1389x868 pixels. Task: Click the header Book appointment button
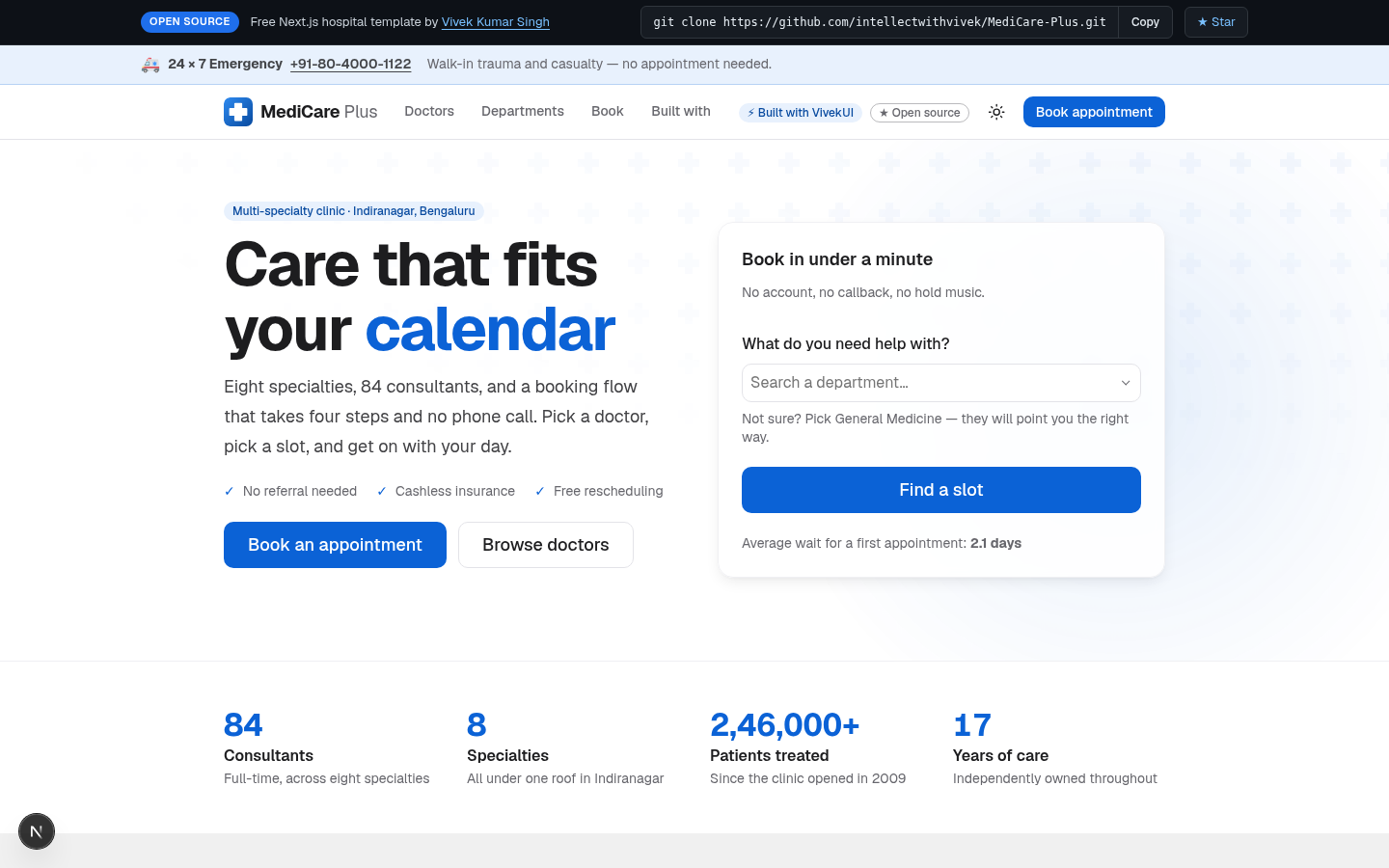pos(1094,112)
